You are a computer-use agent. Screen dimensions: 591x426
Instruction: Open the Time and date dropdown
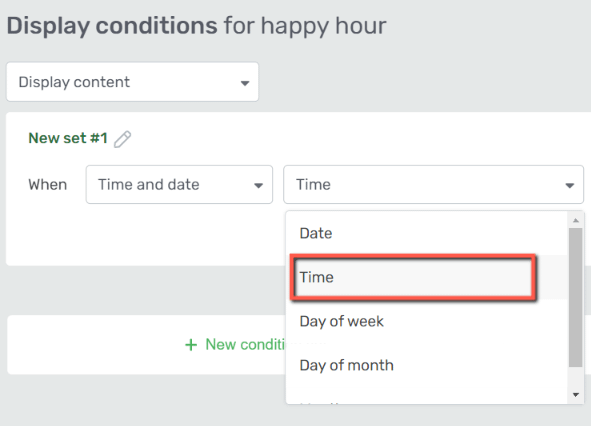(x=179, y=184)
